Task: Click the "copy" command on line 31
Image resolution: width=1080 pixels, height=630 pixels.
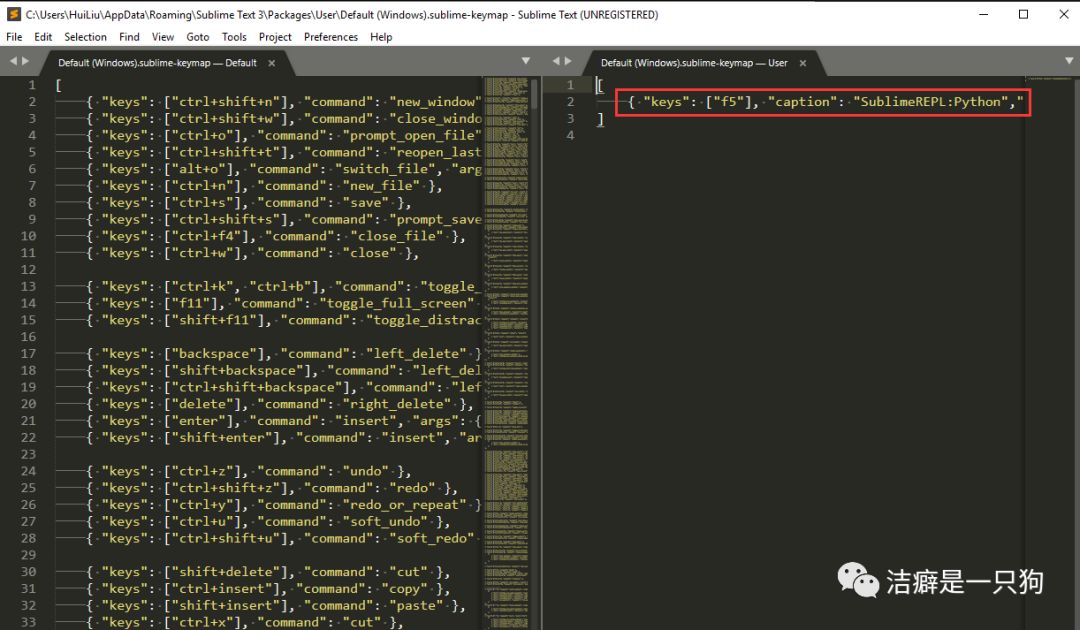Action: coord(404,589)
